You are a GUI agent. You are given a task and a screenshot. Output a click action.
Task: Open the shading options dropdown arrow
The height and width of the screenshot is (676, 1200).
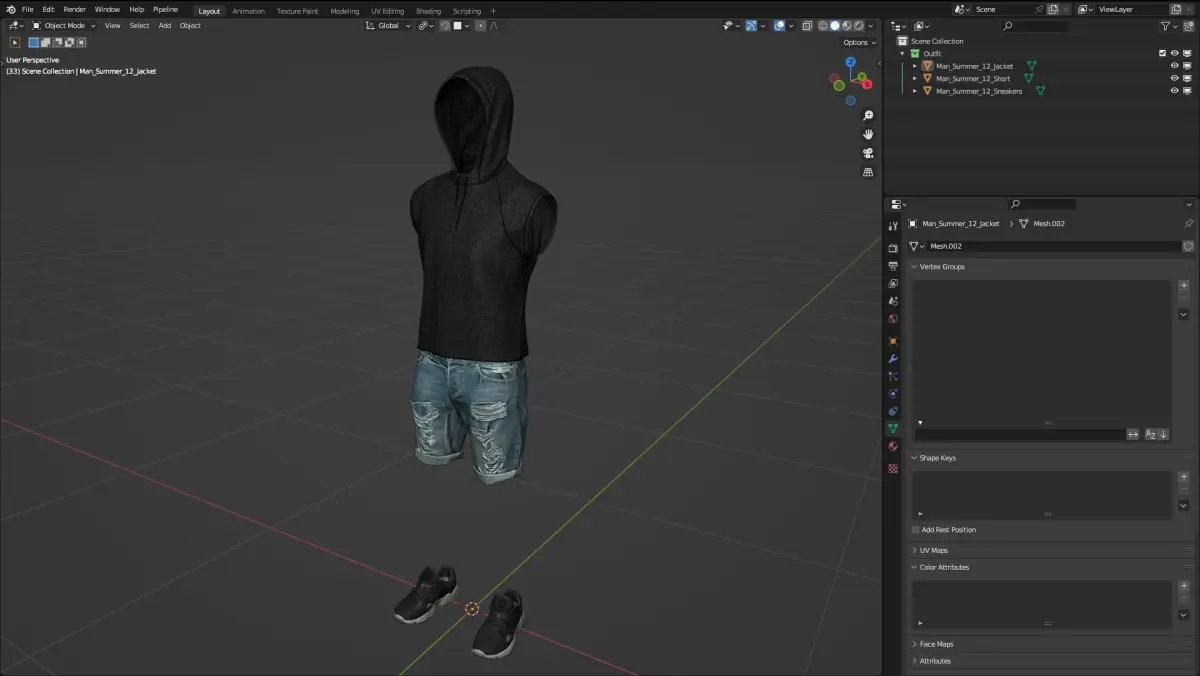point(871,26)
